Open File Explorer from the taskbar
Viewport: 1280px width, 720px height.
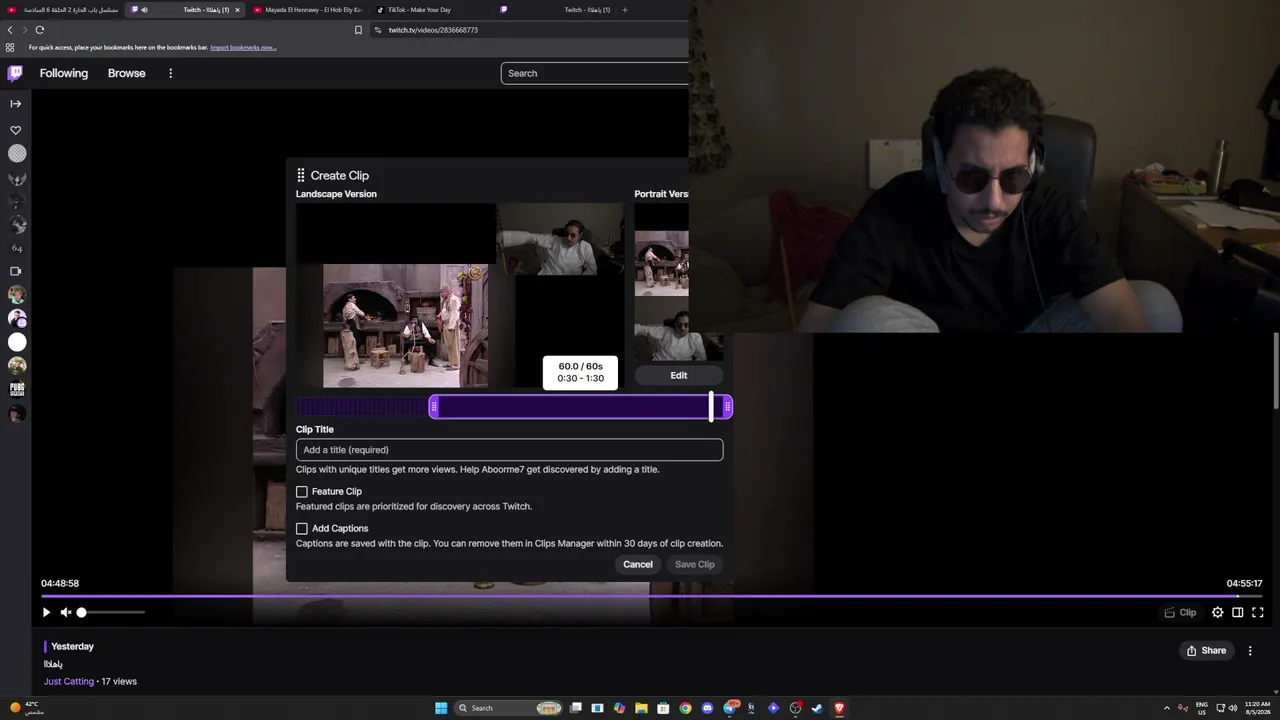pyautogui.click(x=641, y=708)
